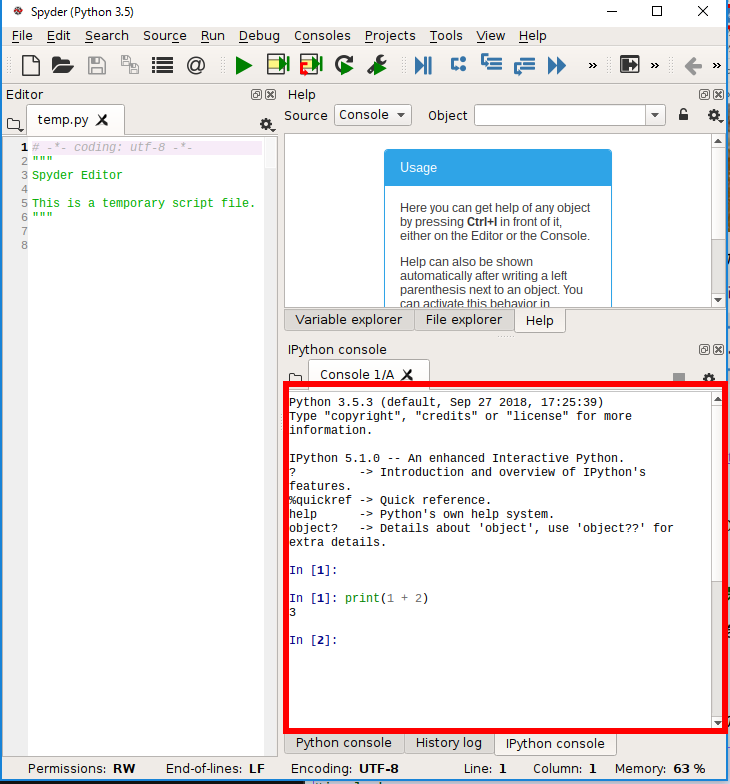Switch to Python console tab

coord(344,743)
